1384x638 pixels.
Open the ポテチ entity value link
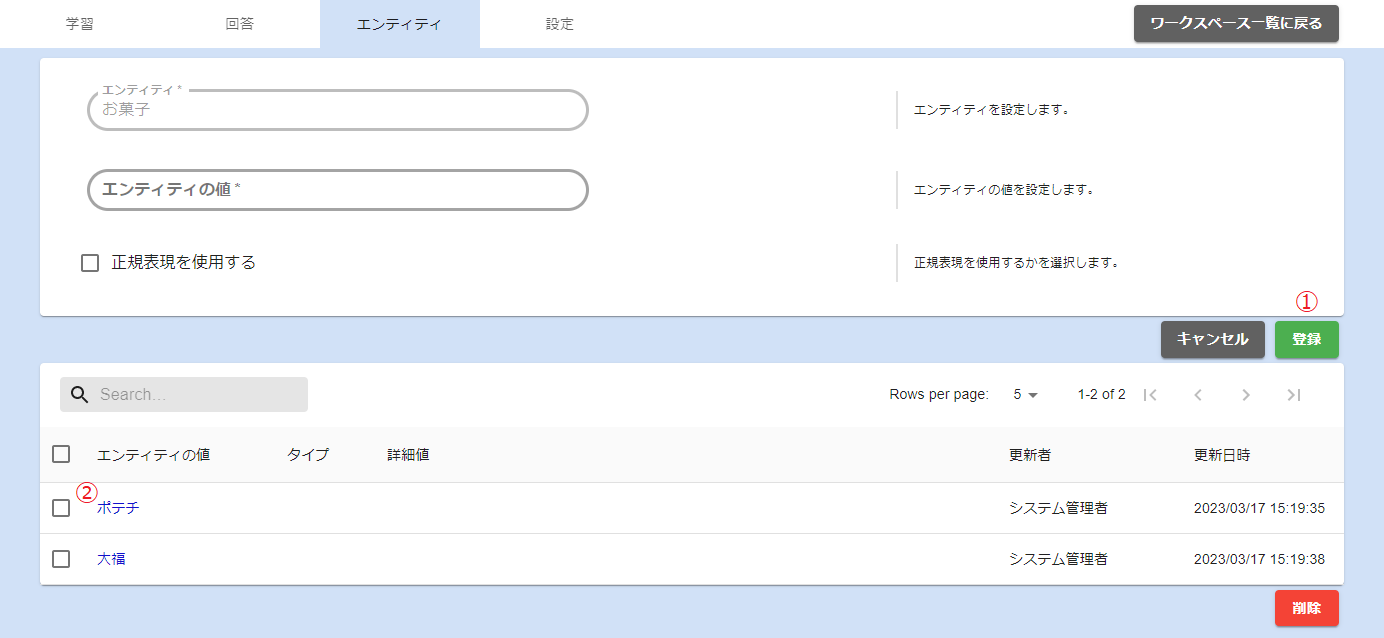(x=118, y=508)
